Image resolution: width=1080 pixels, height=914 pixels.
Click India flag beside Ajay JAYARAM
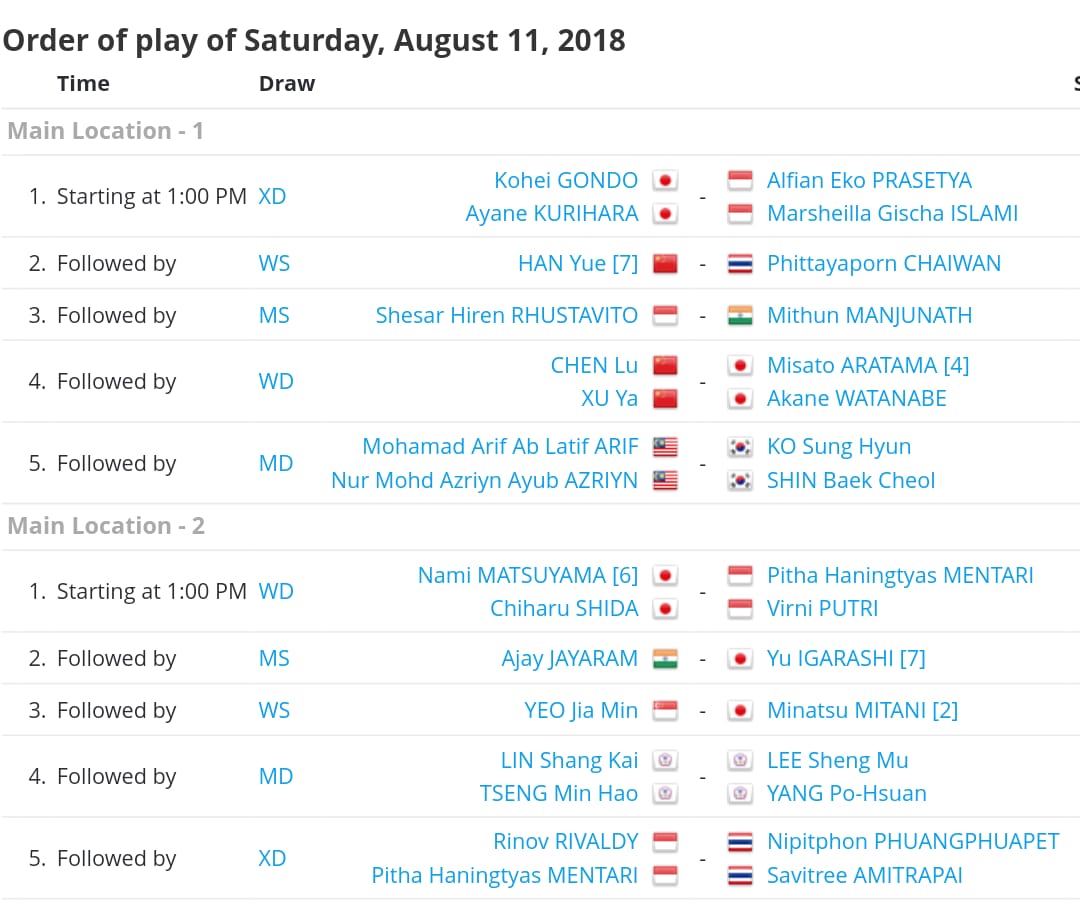point(665,659)
